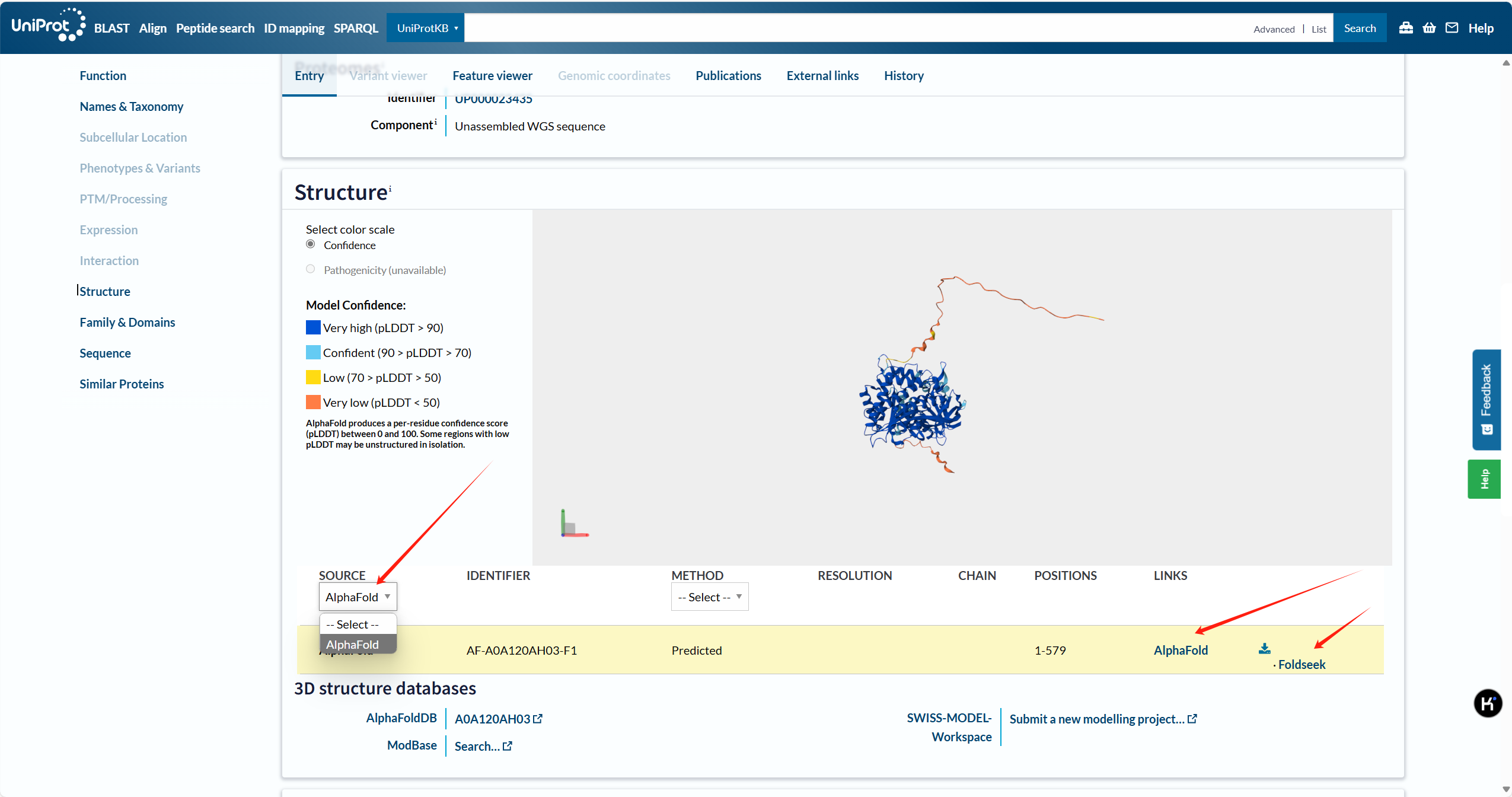Click the Very high confidence blue swatch
Screen dimensions: 1512x797
pos(313,327)
